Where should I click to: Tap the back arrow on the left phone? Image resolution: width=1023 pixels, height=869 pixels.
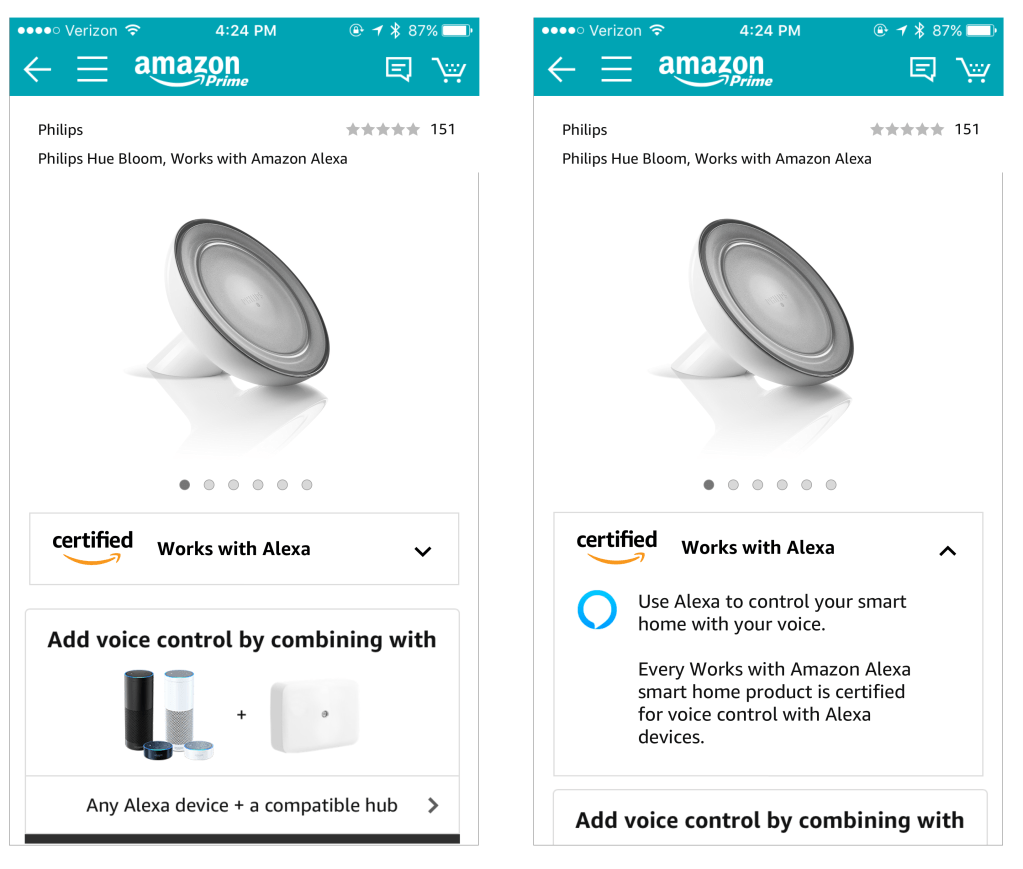tap(38, 69)
